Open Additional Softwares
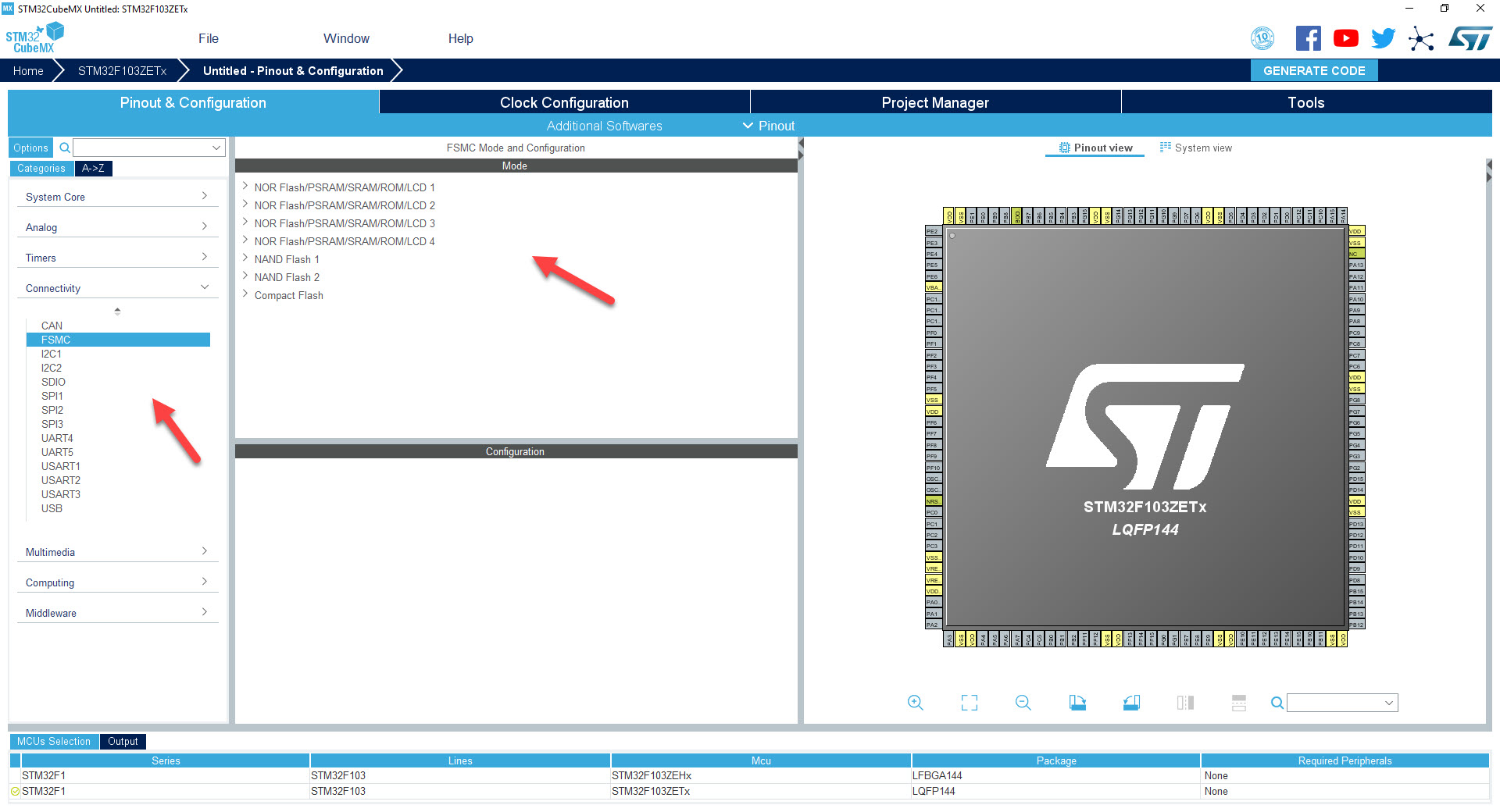This screenshot has width=1500, height=812. pyautogui.click(x=604, y=126)
